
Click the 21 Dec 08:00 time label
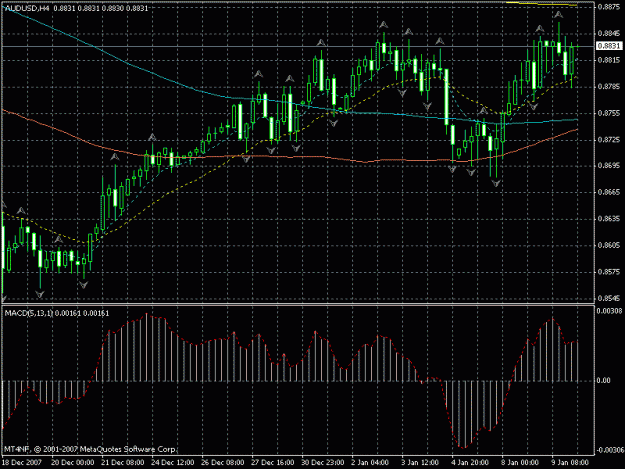click(123, 463)
